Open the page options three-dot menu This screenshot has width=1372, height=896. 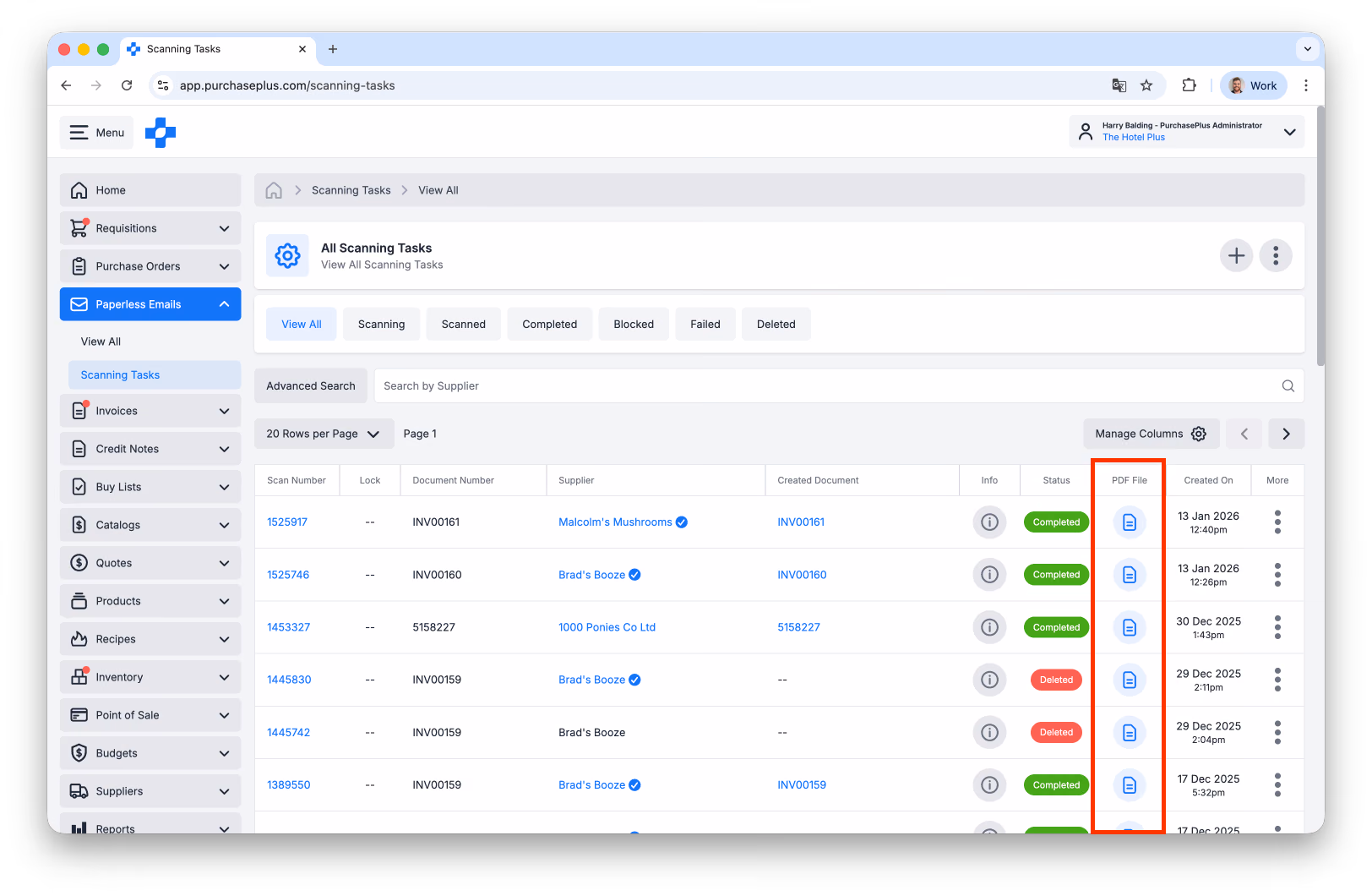click(1276, 255)
